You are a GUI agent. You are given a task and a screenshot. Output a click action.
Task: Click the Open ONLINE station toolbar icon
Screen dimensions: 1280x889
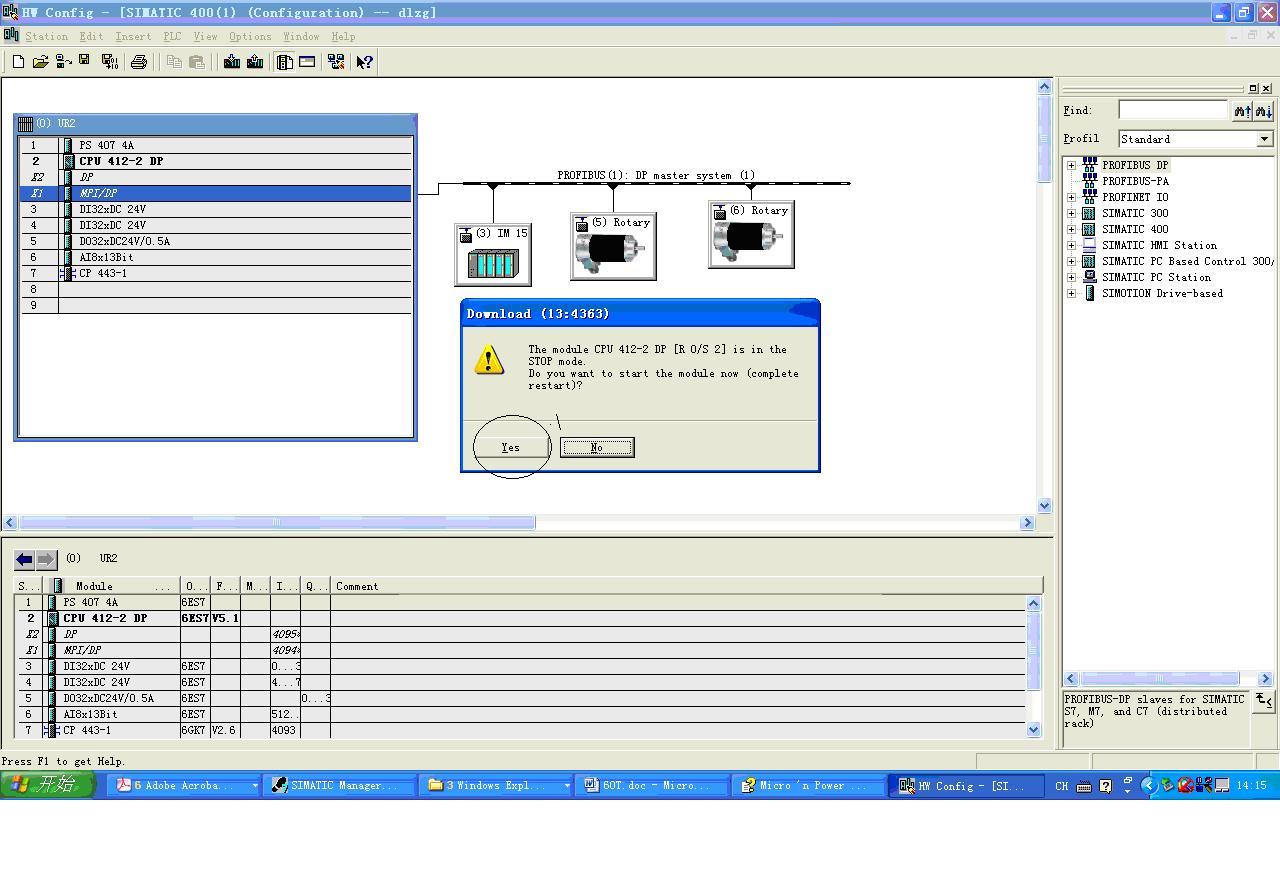tap(64, 62)
